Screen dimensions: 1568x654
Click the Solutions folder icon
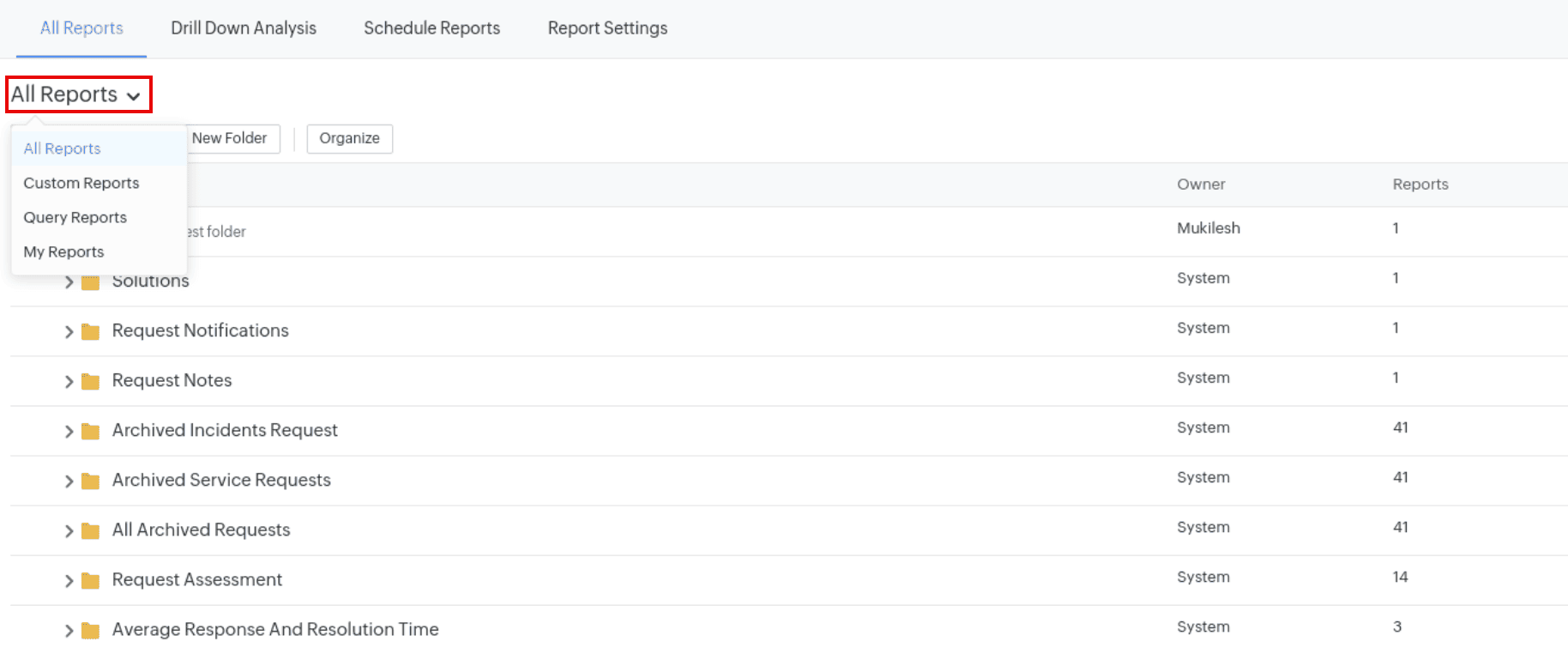(90, 283)
